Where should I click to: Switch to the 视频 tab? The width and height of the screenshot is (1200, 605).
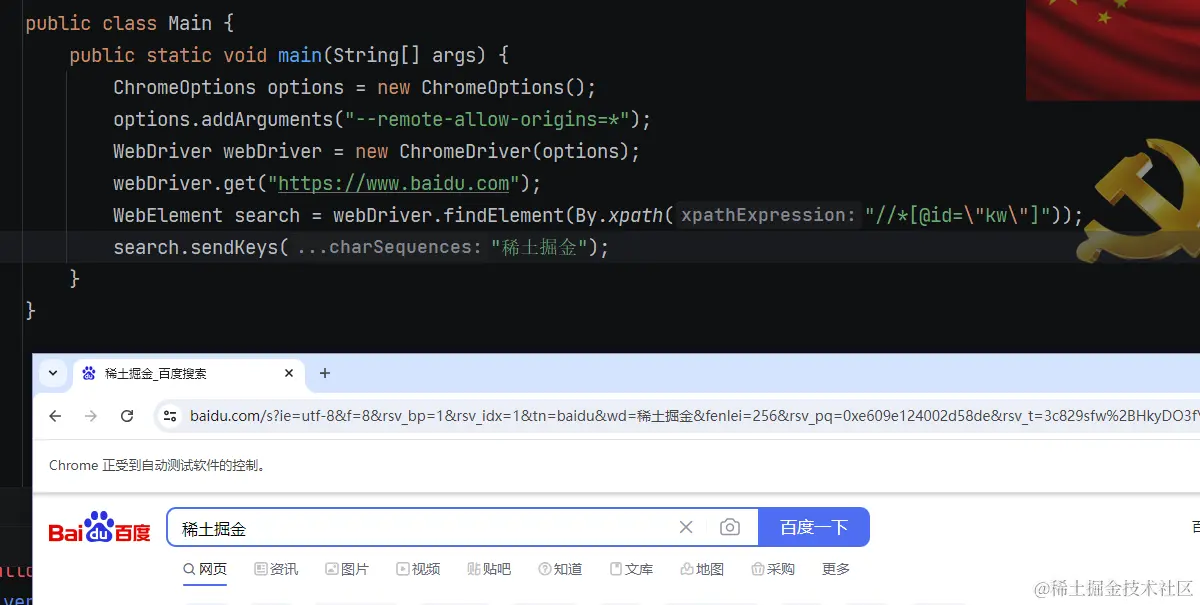click(x=418, y=569)
